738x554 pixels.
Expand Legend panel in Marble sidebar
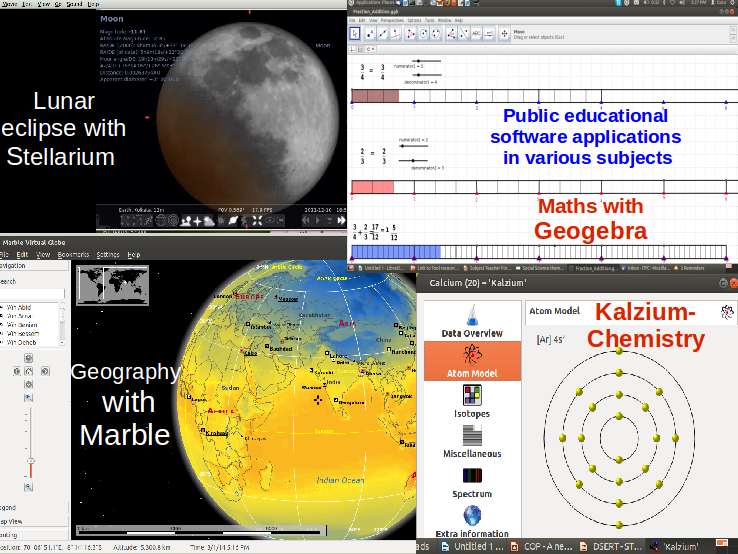[x=34, y=507]
